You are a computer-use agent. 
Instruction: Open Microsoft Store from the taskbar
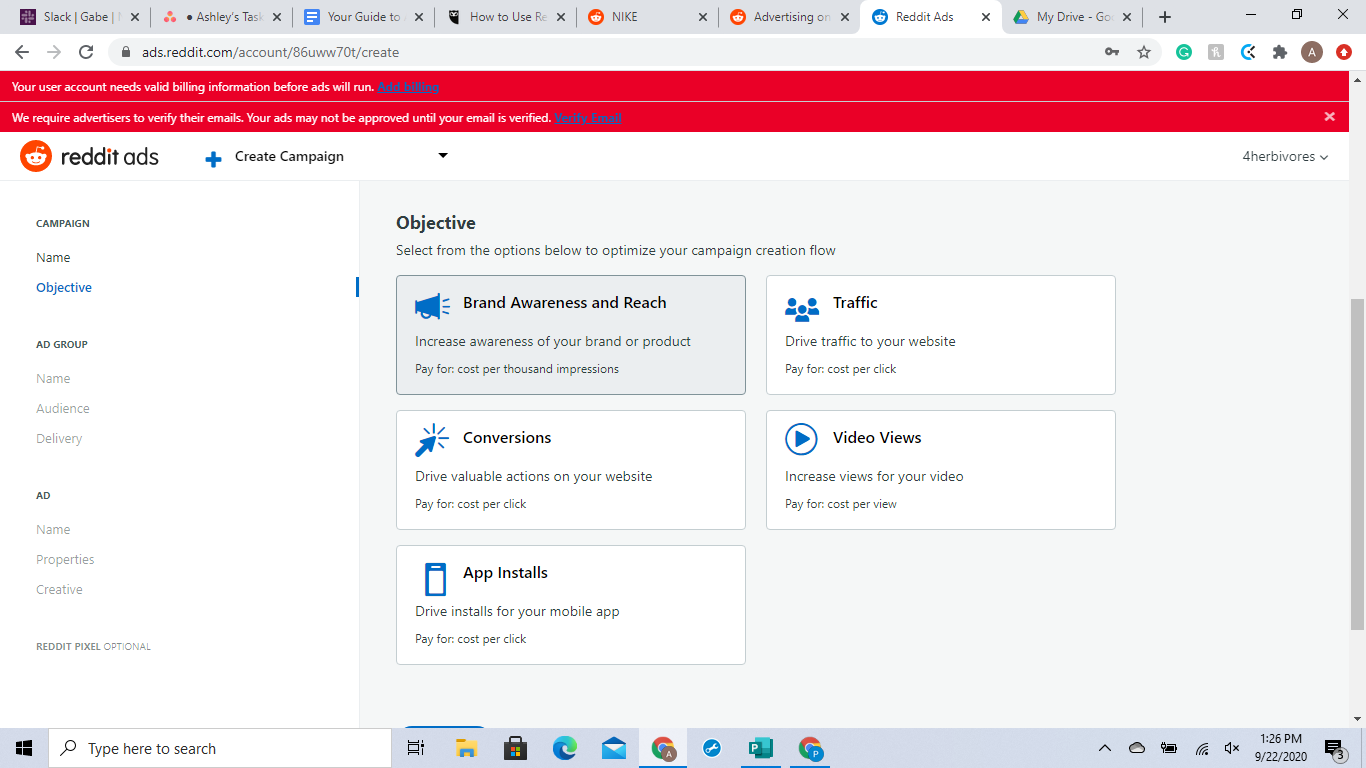(516, 748)
